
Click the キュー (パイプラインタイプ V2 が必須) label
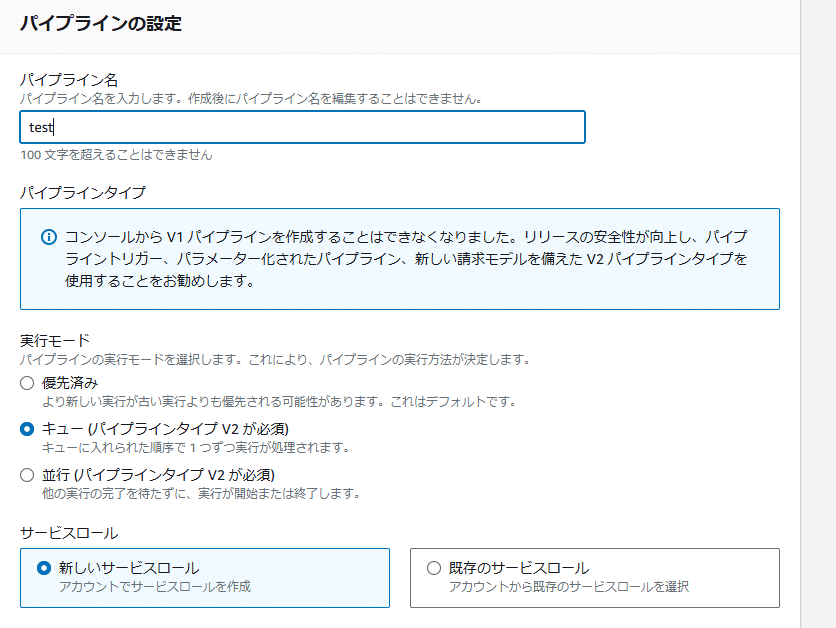[x=165, y=429]
